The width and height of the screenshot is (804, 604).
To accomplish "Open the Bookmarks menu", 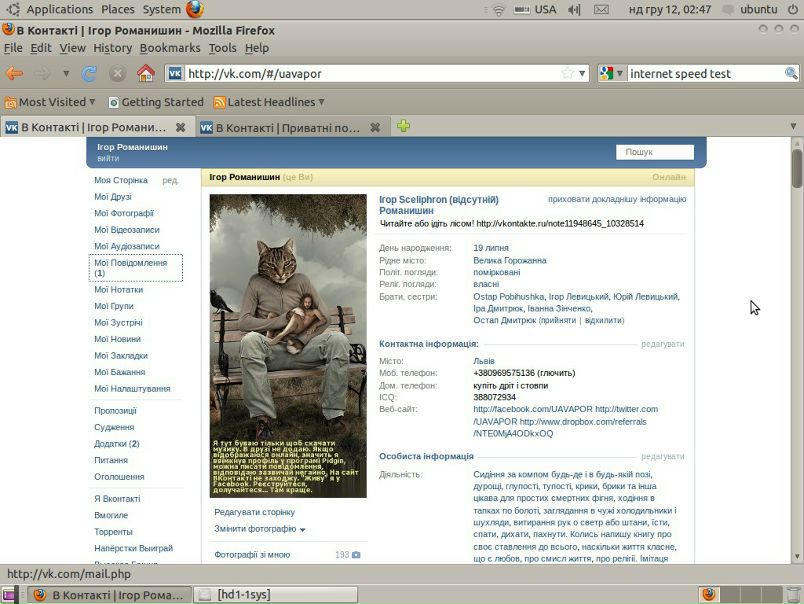I will click(x=169, y=47).
